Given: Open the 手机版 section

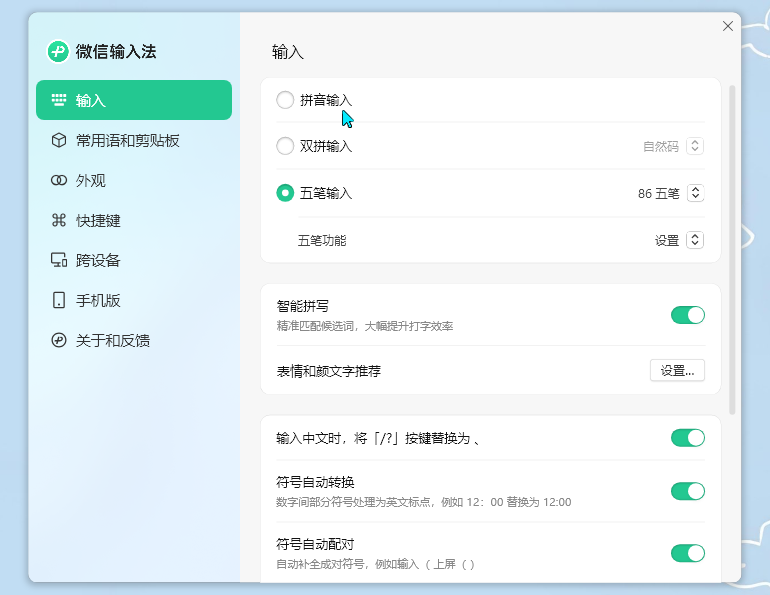Looking at the screenshot, I should point(134,300).
